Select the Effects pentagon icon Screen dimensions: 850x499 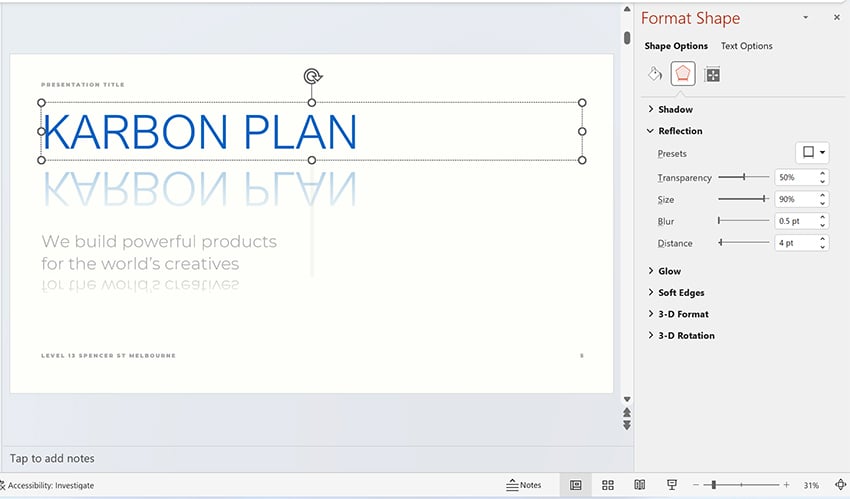coord(683,74)
